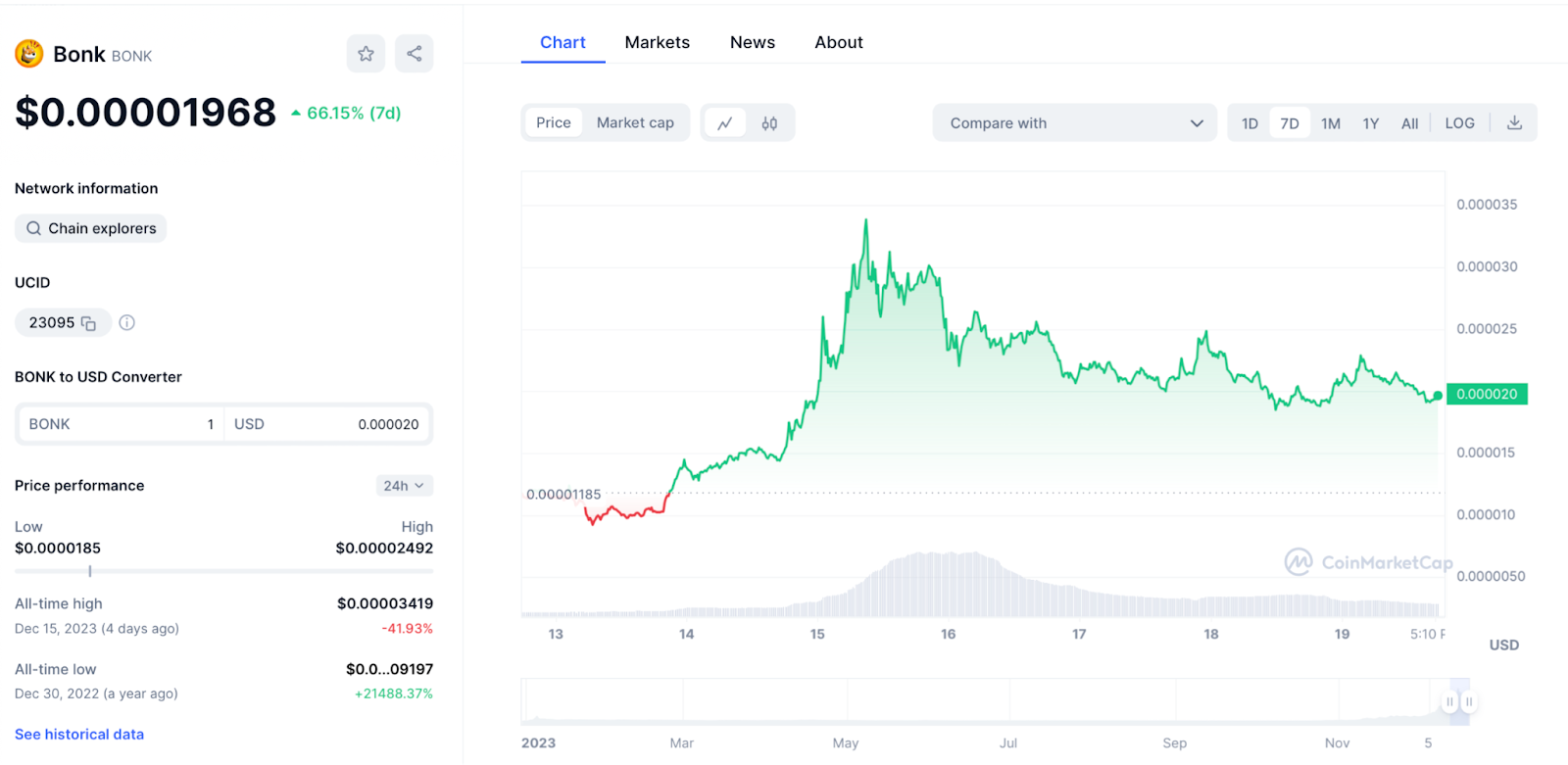
Task: Open the Chart tab
Action: coord(563,43)
